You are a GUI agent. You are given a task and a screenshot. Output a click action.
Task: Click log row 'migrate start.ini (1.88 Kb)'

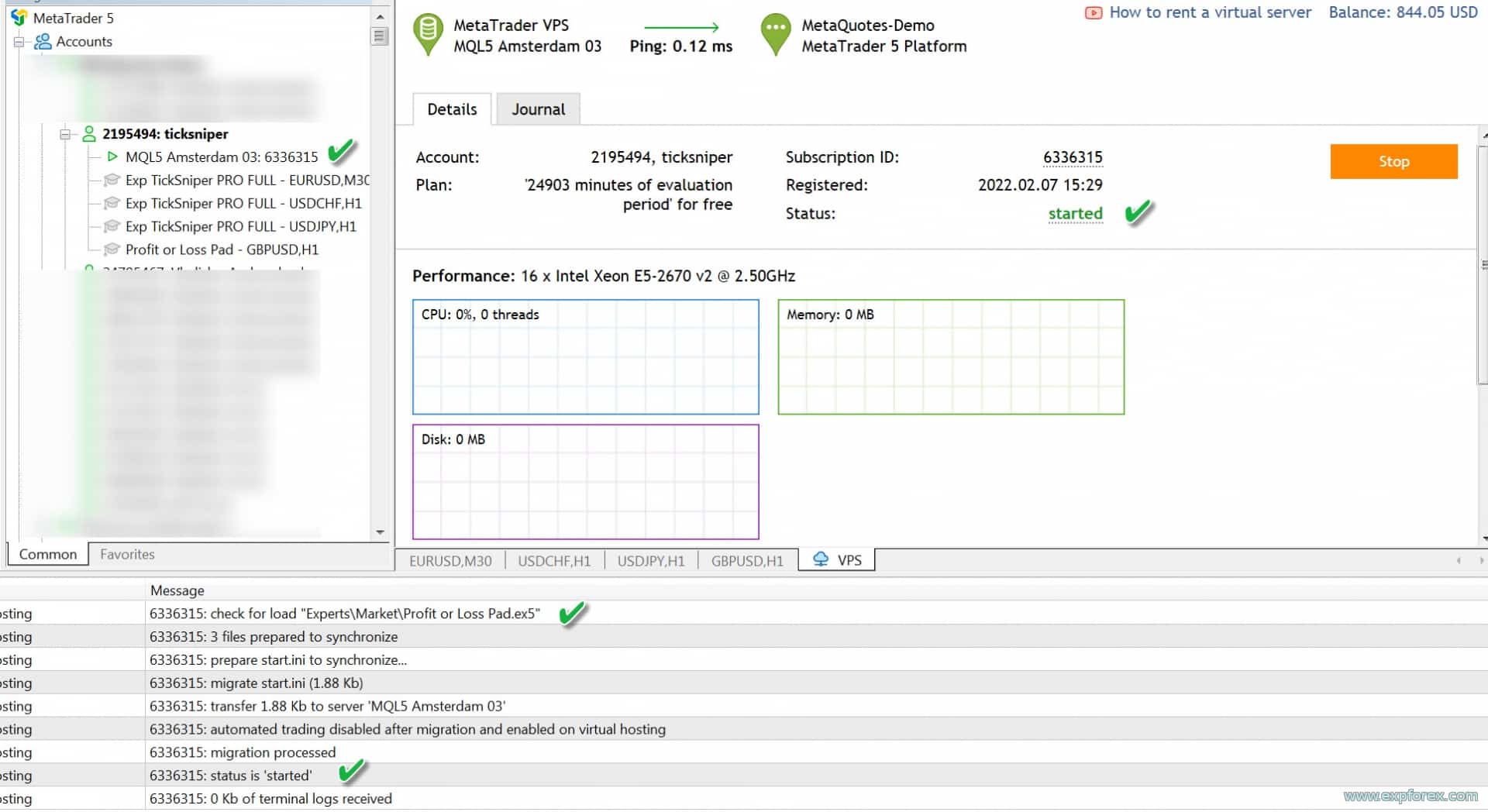tap(744, 683)
